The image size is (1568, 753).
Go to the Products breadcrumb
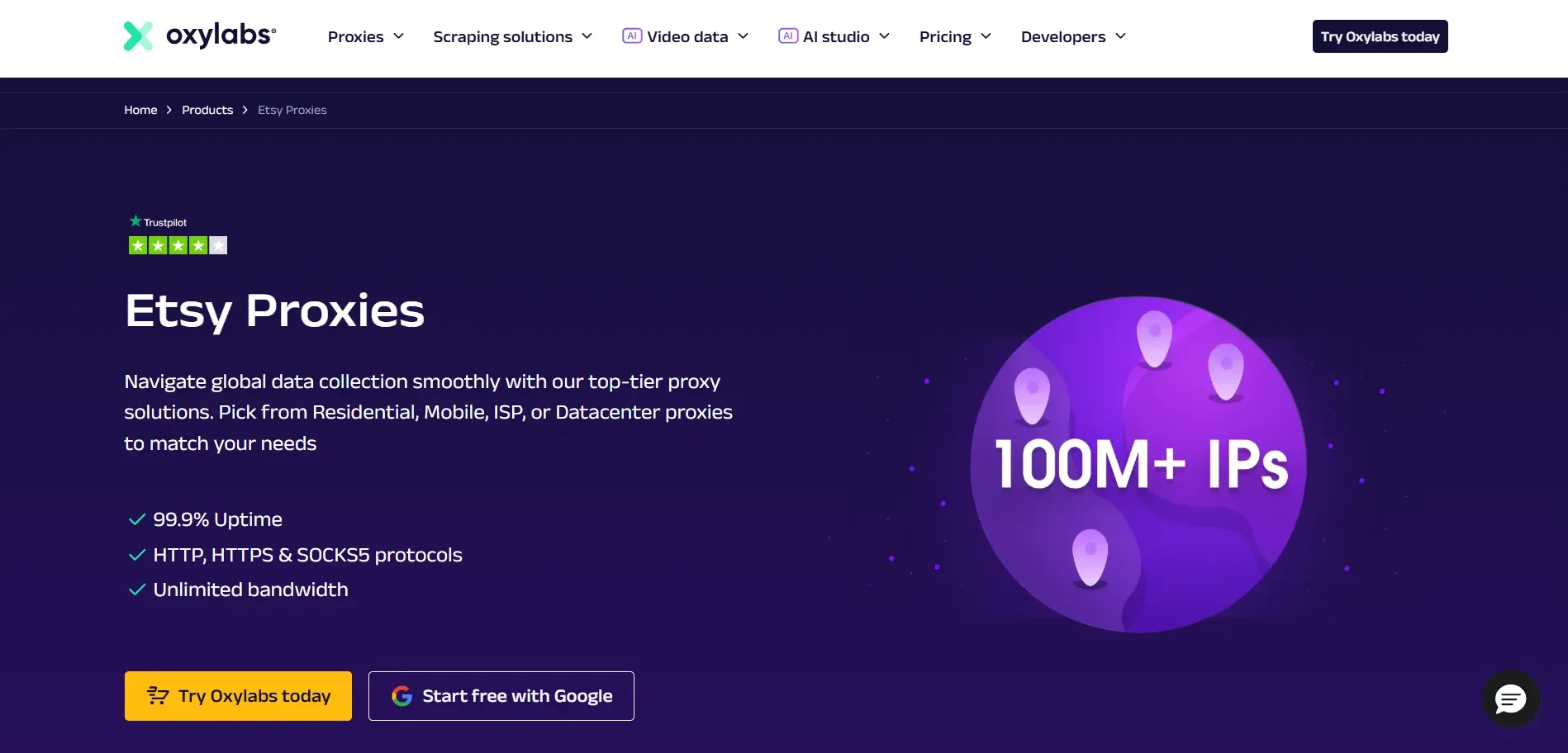pyautogui.click(x=207, y=110)
